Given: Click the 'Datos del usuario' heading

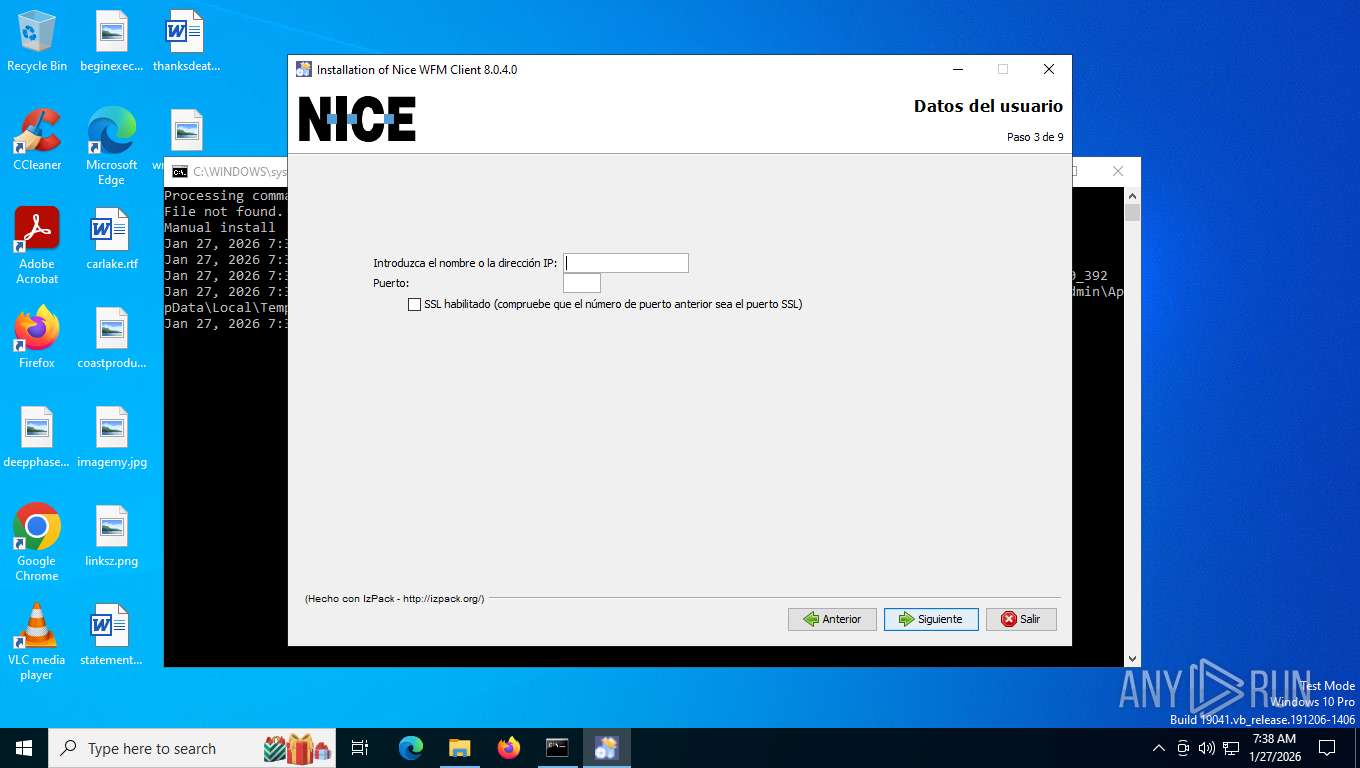Looking at the screenshot, I should [x=988, y=106].
